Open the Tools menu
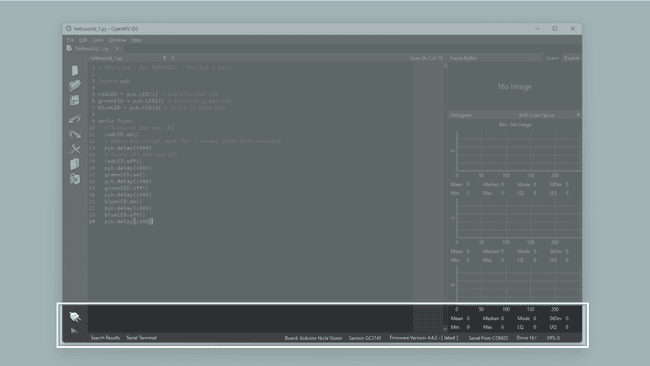This screenshot has width=650, height=366. (98, 40)
